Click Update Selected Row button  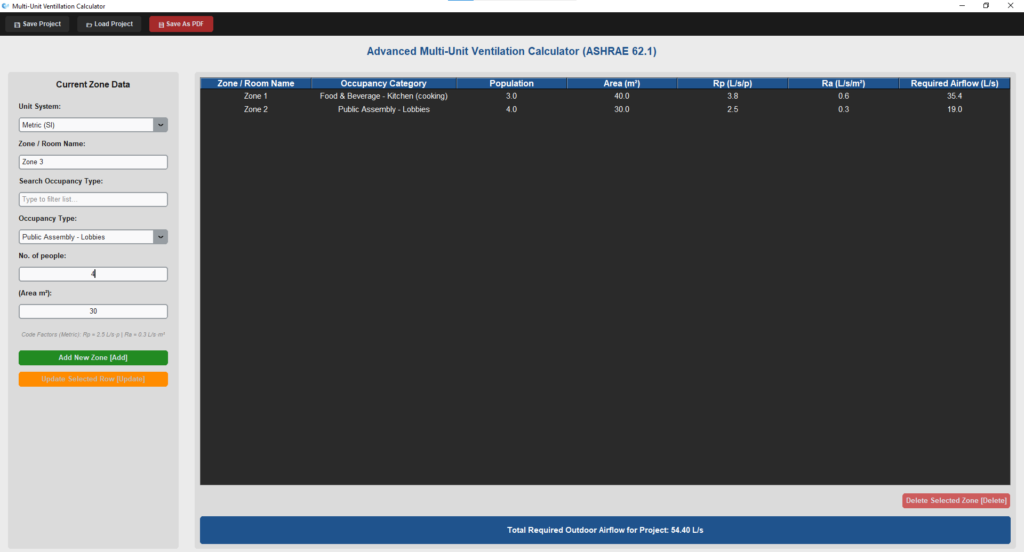tap(93, 379)
